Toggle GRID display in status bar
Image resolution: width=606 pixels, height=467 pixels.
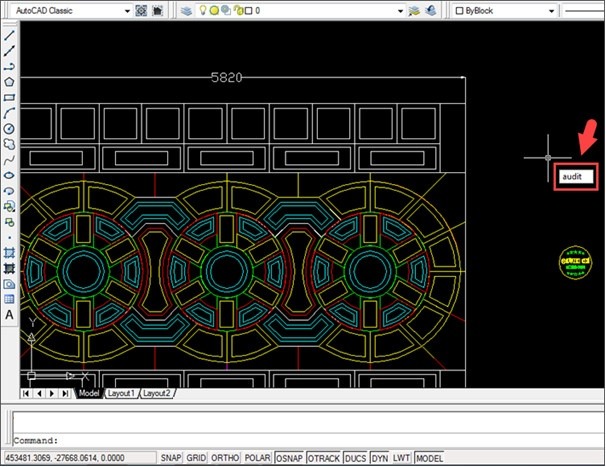196,458
